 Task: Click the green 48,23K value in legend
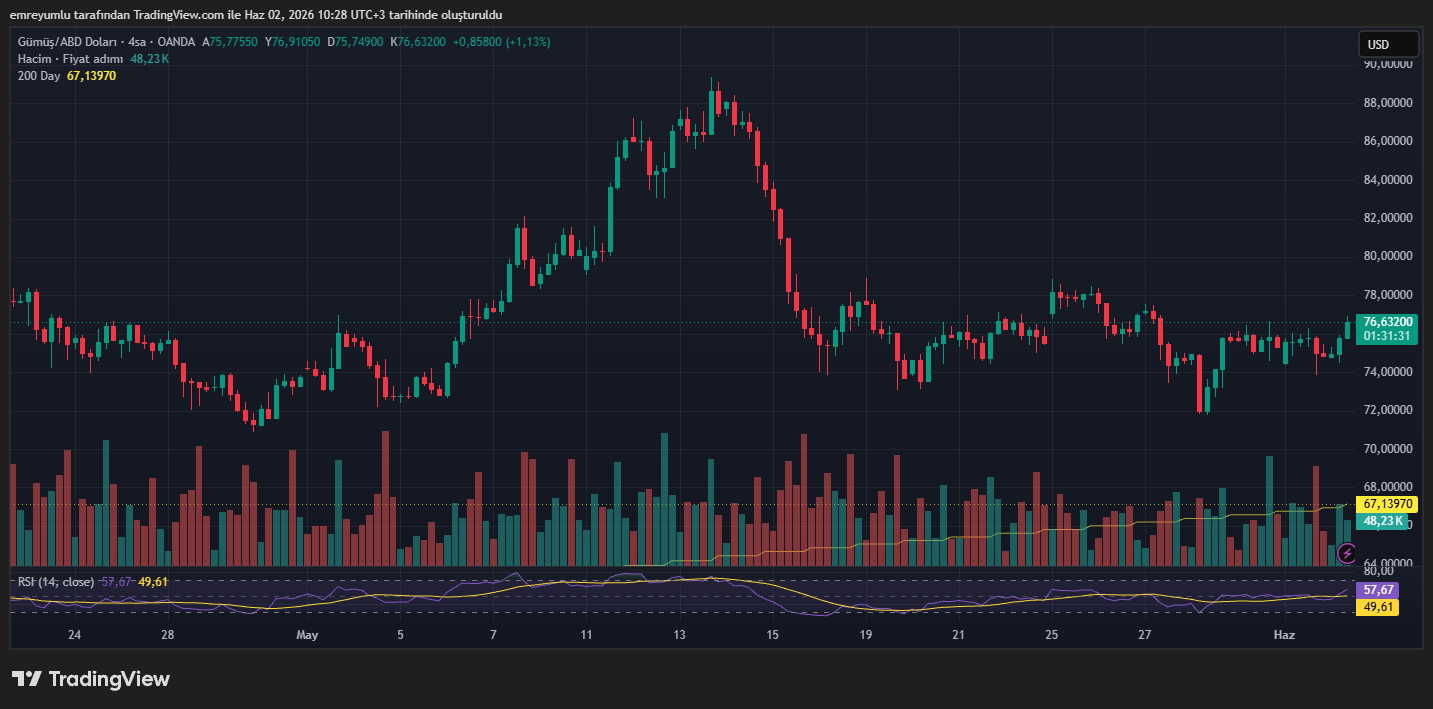(150, 59)
